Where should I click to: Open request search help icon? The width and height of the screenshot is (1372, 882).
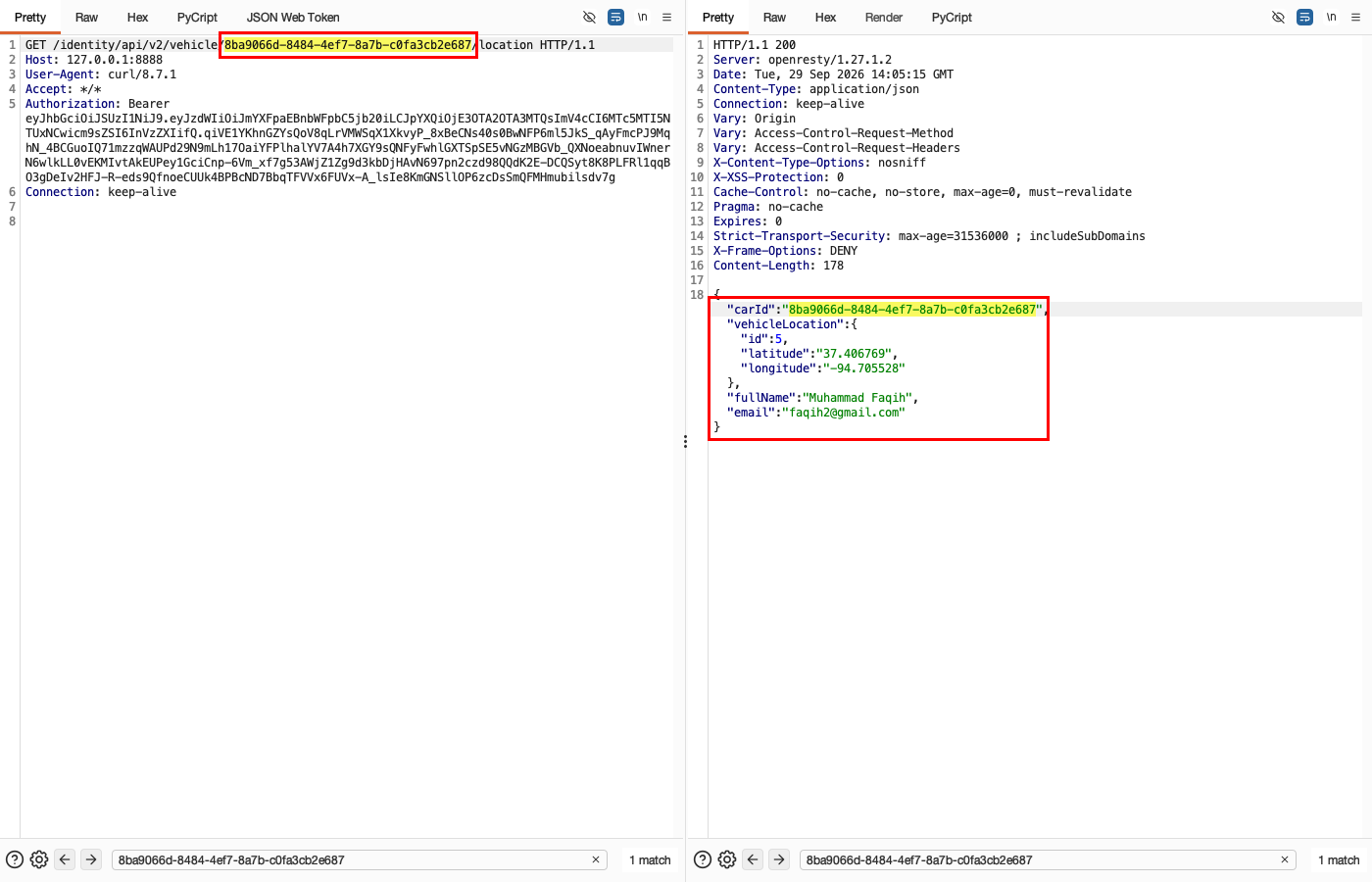15,859
